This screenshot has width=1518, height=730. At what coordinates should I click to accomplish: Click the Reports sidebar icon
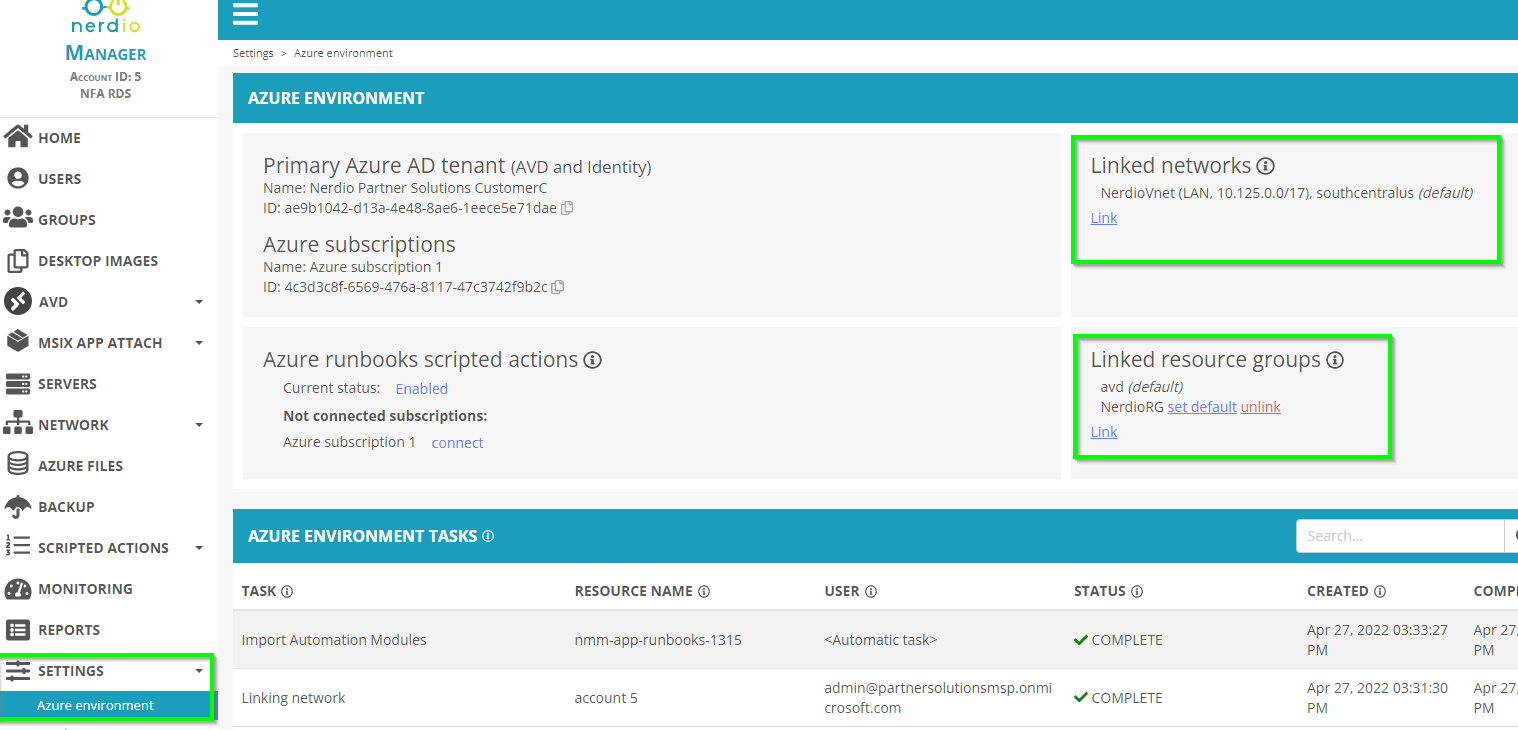[x=18, y=629]
